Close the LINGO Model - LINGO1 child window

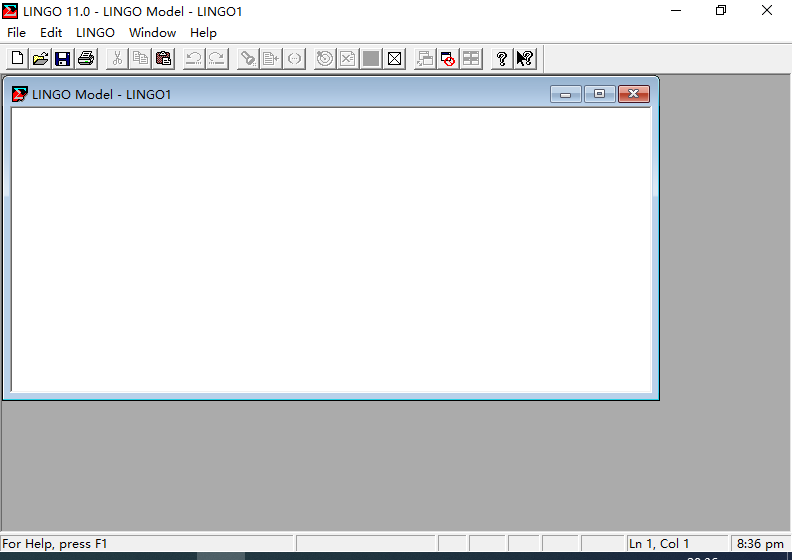(633, 94)
